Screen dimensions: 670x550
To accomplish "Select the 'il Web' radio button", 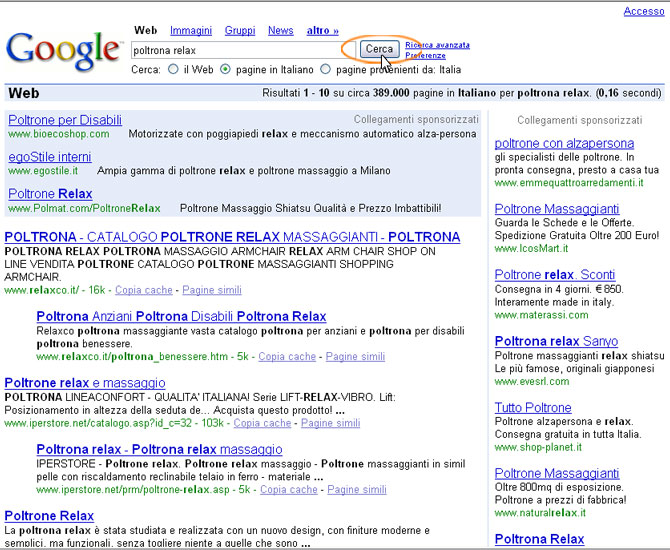I will point(173,69).
